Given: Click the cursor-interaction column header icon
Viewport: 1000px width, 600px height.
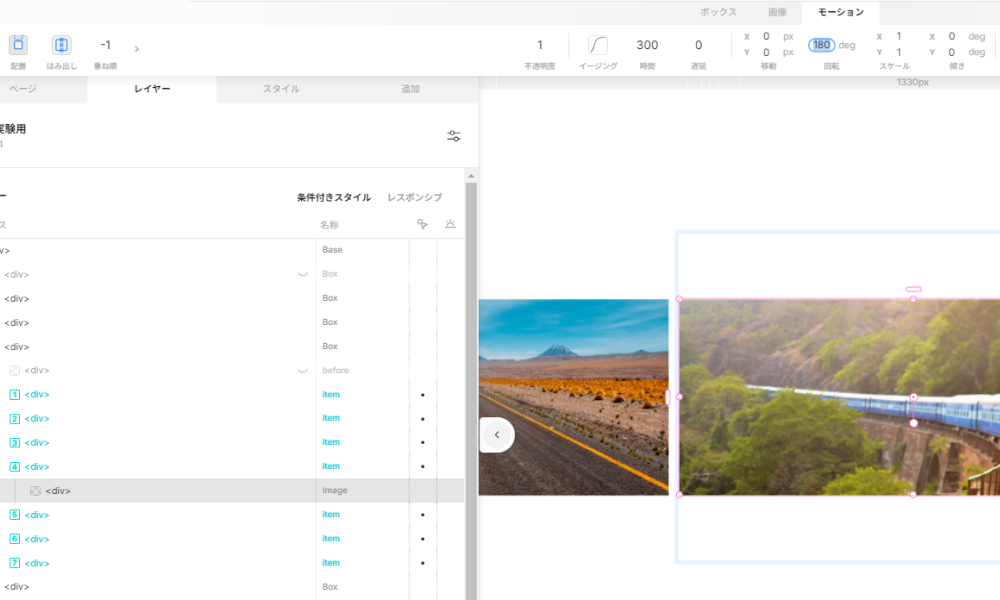Looking at the screenshot, I should [422, 224].
